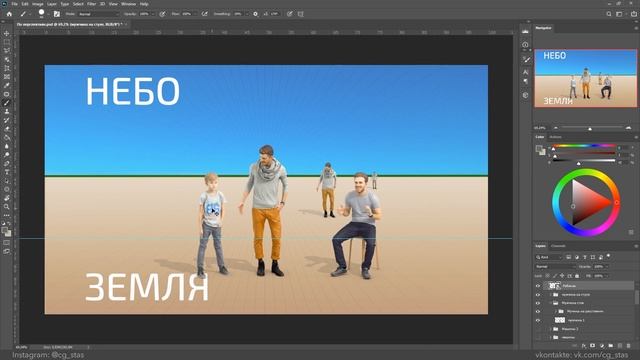Open the layer filter Kind dropdown
This screenshot has width=640, height=360.
(549, 257)
